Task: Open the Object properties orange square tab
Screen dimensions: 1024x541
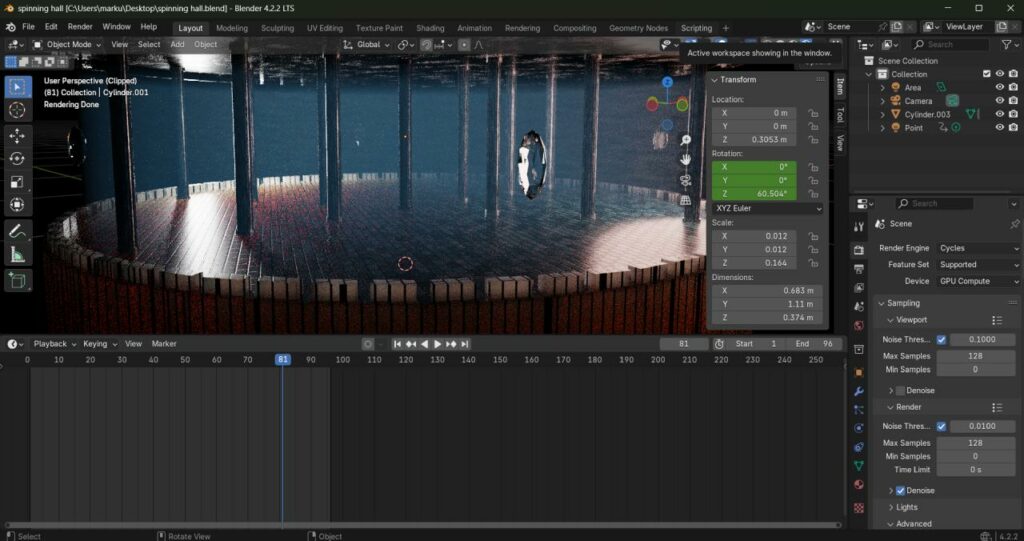Action: [x=859, y=372]
